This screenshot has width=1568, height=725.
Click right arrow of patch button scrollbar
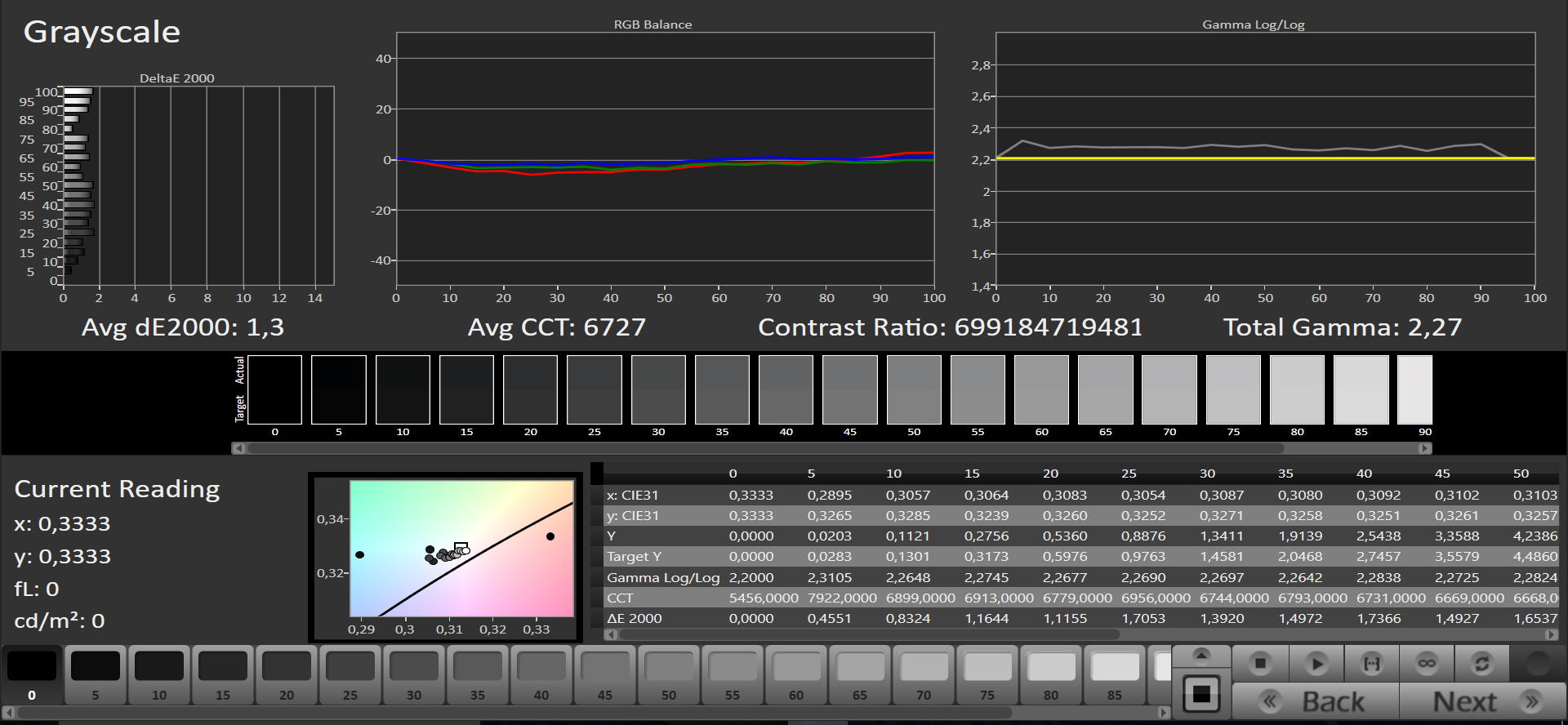pyautogui.click(x=1164, y=713)
